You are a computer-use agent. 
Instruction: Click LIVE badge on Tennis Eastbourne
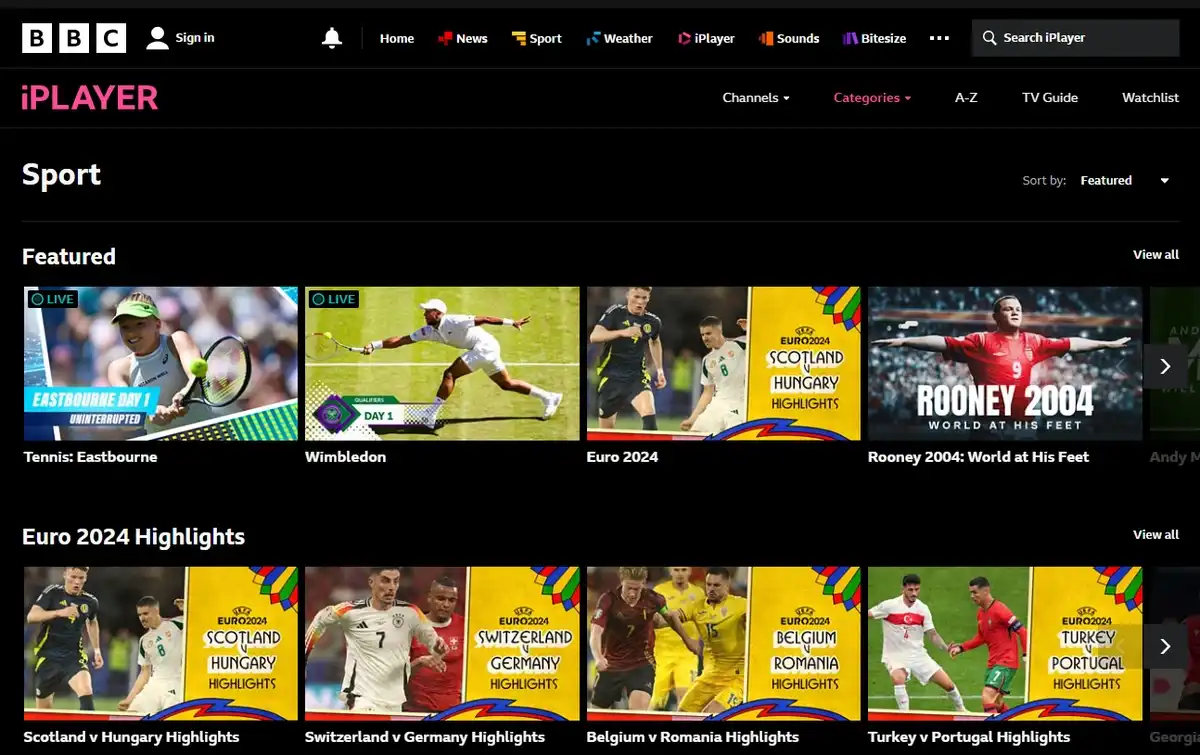tap(52, 299)
